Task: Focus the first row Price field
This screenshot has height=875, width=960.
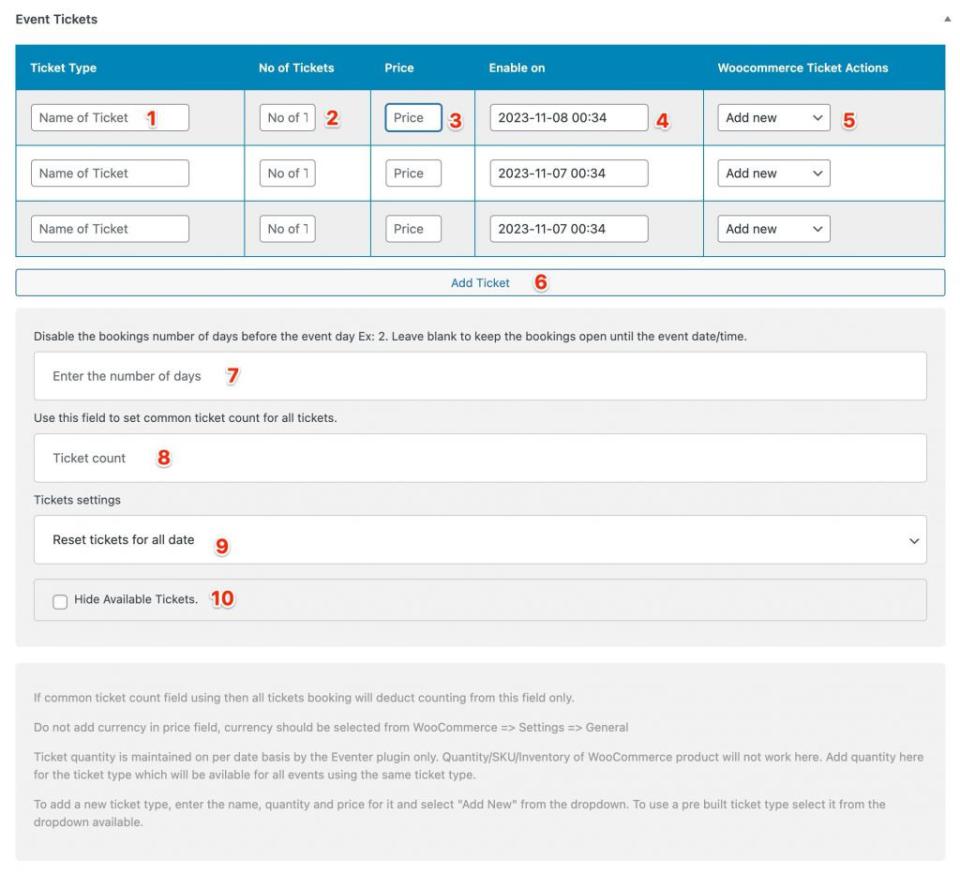Action: click(x=413, y=118)
